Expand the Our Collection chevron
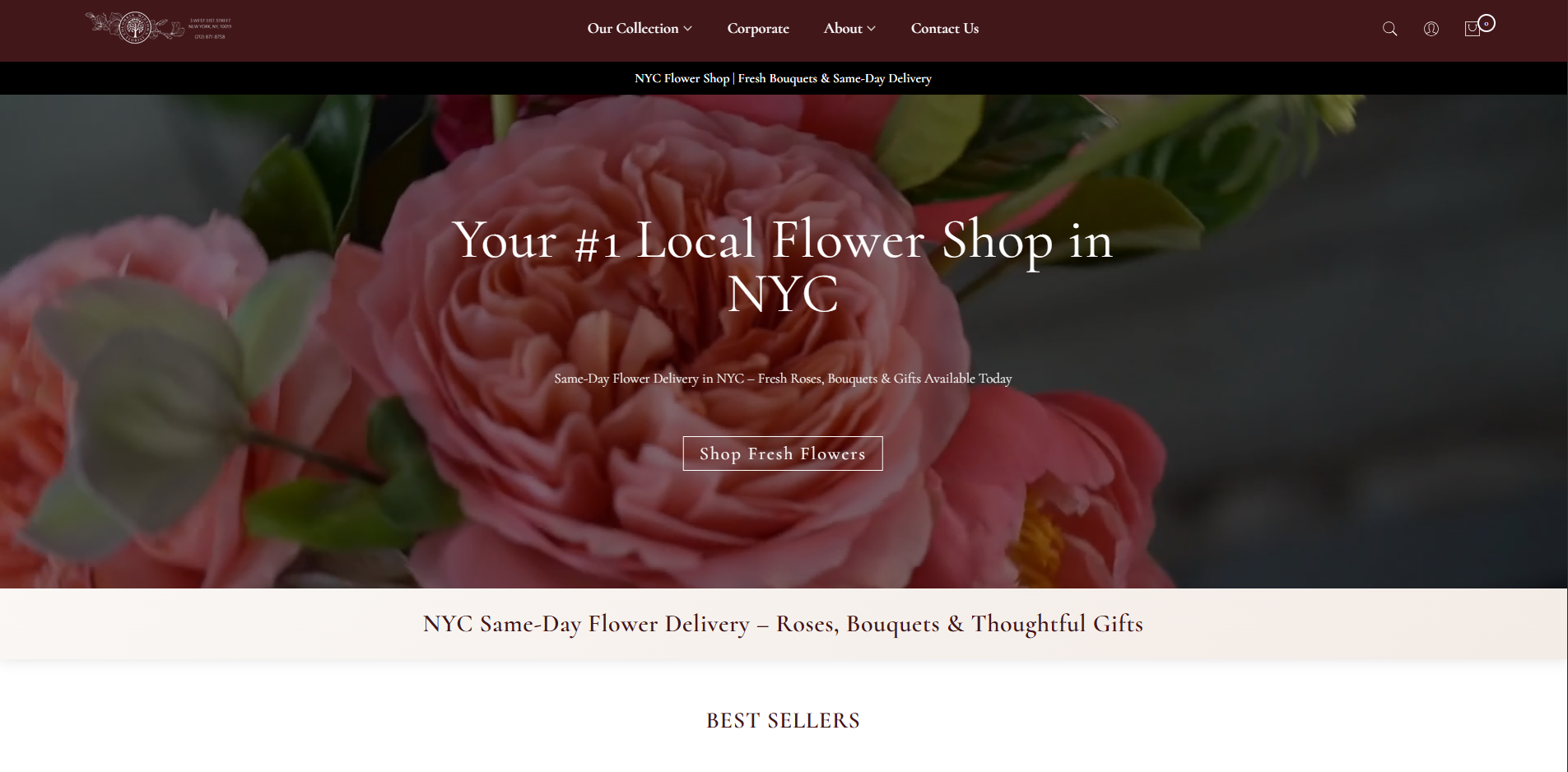 pyautogui.click(x=688, y=29)
